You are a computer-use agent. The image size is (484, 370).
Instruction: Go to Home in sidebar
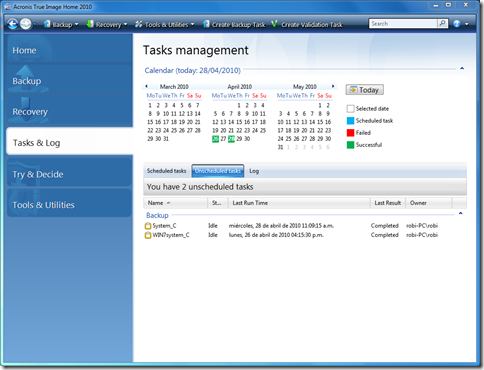click(x=69, y=50)
